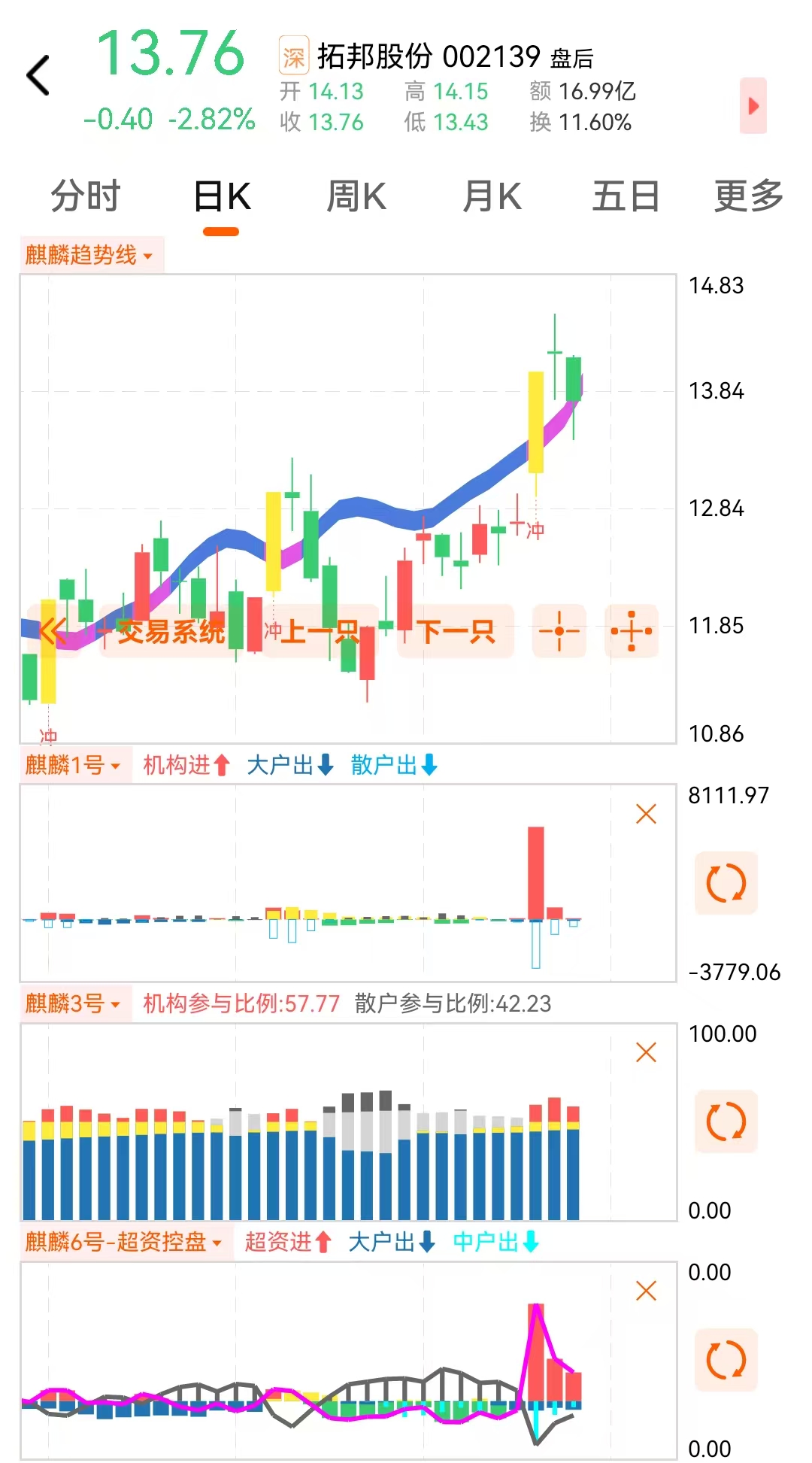Switch to the 周K tab

pos(356,197)
